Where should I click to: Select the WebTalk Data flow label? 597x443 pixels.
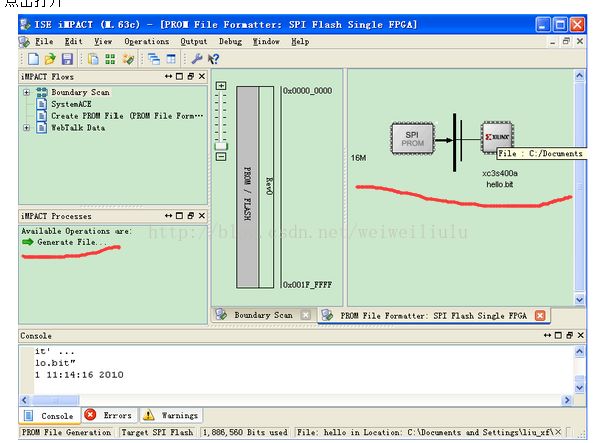[x=78, y=127]
